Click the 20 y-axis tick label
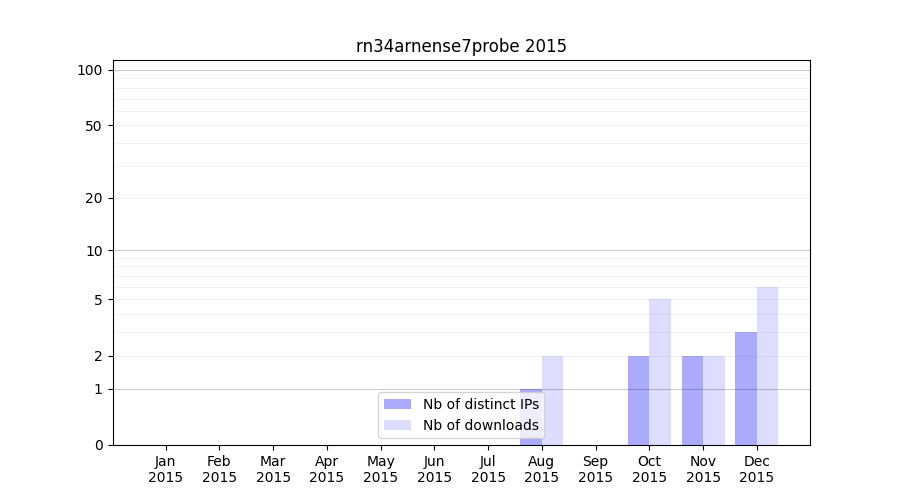The image size is (900, 500). [x=94, y=198]
